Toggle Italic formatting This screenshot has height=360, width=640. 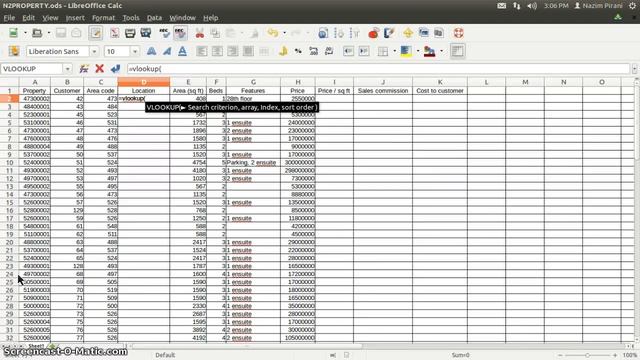[x=167, y=51]
